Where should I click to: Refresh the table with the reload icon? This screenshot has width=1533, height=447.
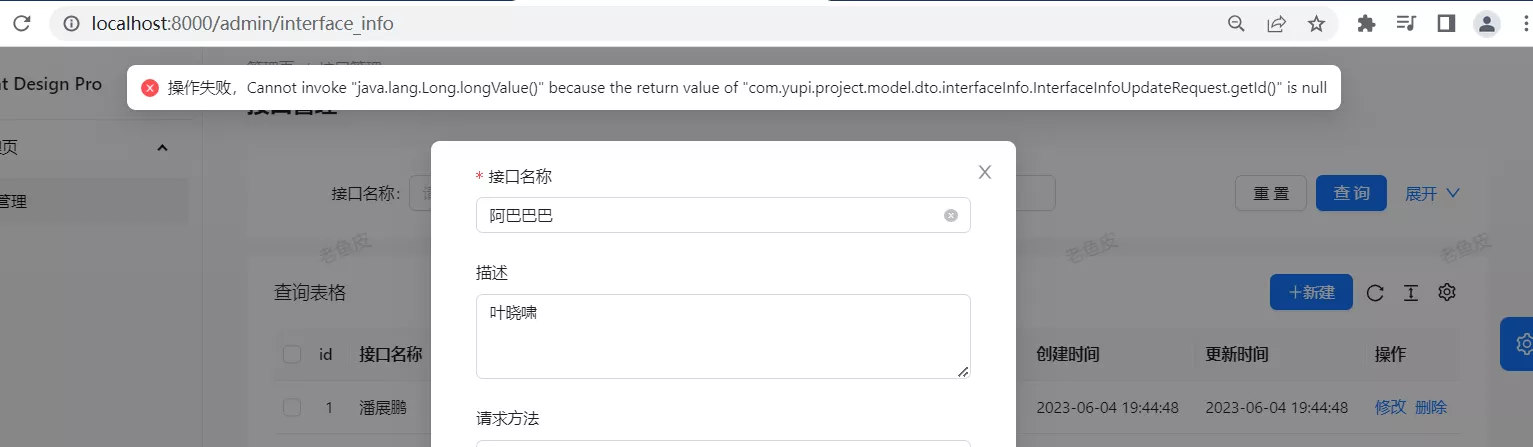pyautogui.click(x=1375, y=292)
